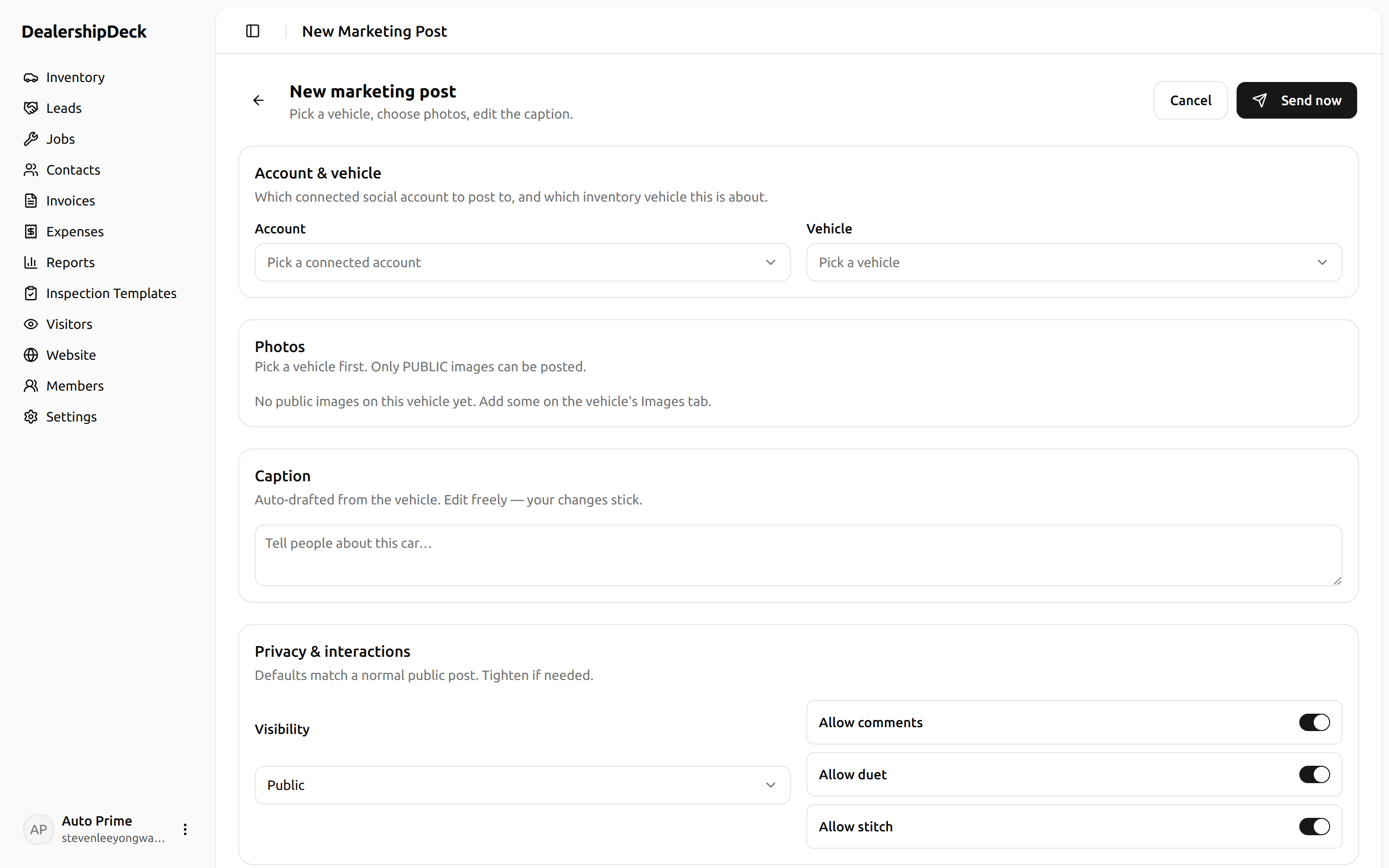1389x868 pixels.
Task: Click the Contacts people icon
Action: (x=31, y=170)
